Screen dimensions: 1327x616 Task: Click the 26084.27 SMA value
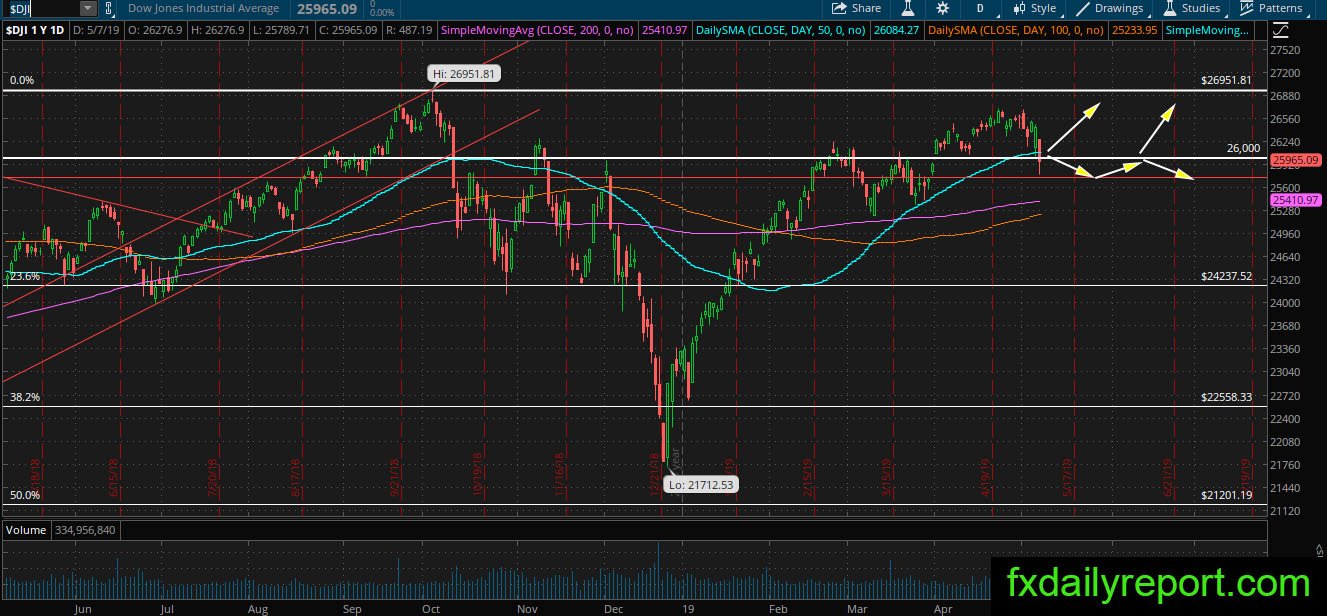895,30
